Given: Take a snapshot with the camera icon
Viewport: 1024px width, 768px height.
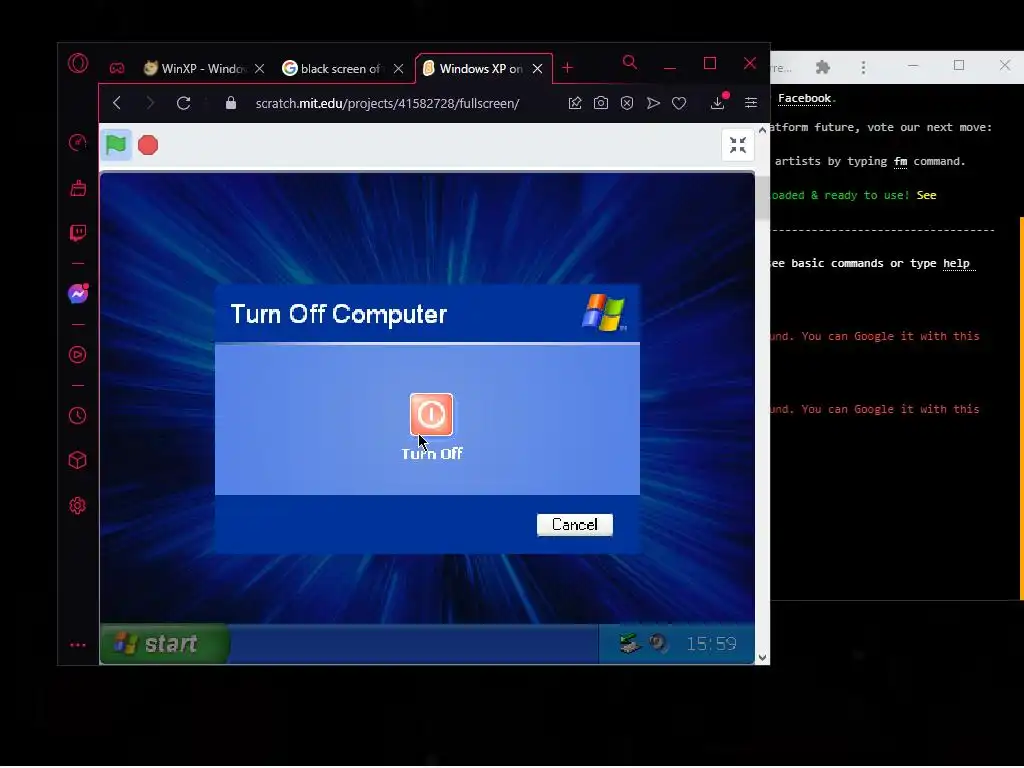Looking at the screenshot, I should pos(601,103).
